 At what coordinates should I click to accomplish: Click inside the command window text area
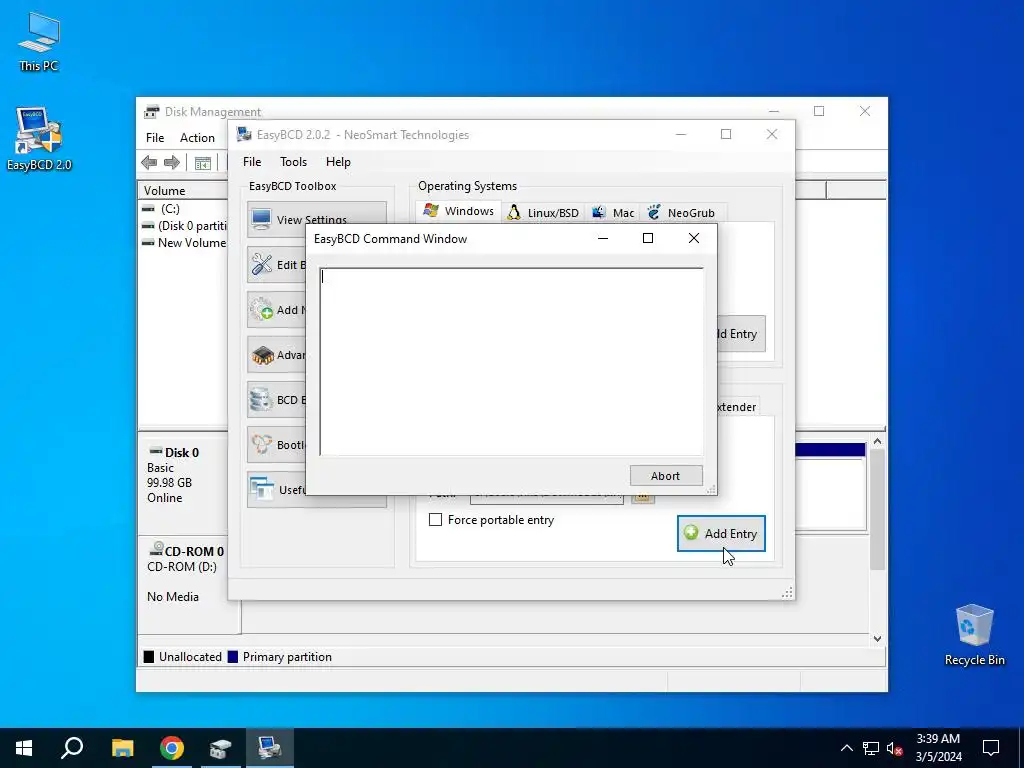click(x=511, y=361)
